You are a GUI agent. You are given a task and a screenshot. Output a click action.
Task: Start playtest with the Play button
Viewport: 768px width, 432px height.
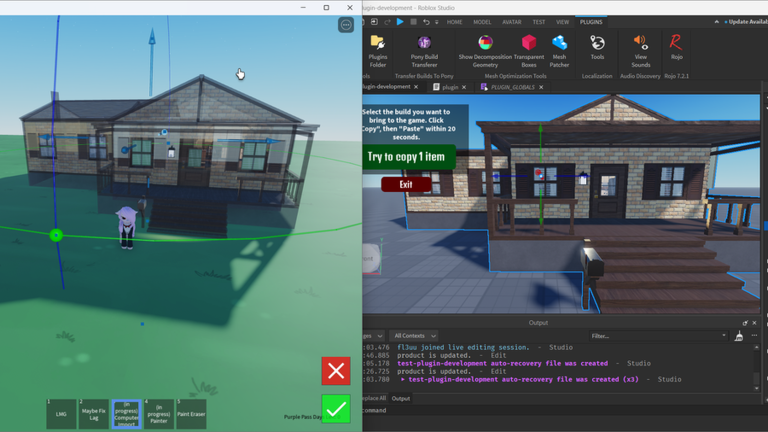pos(400,22)
